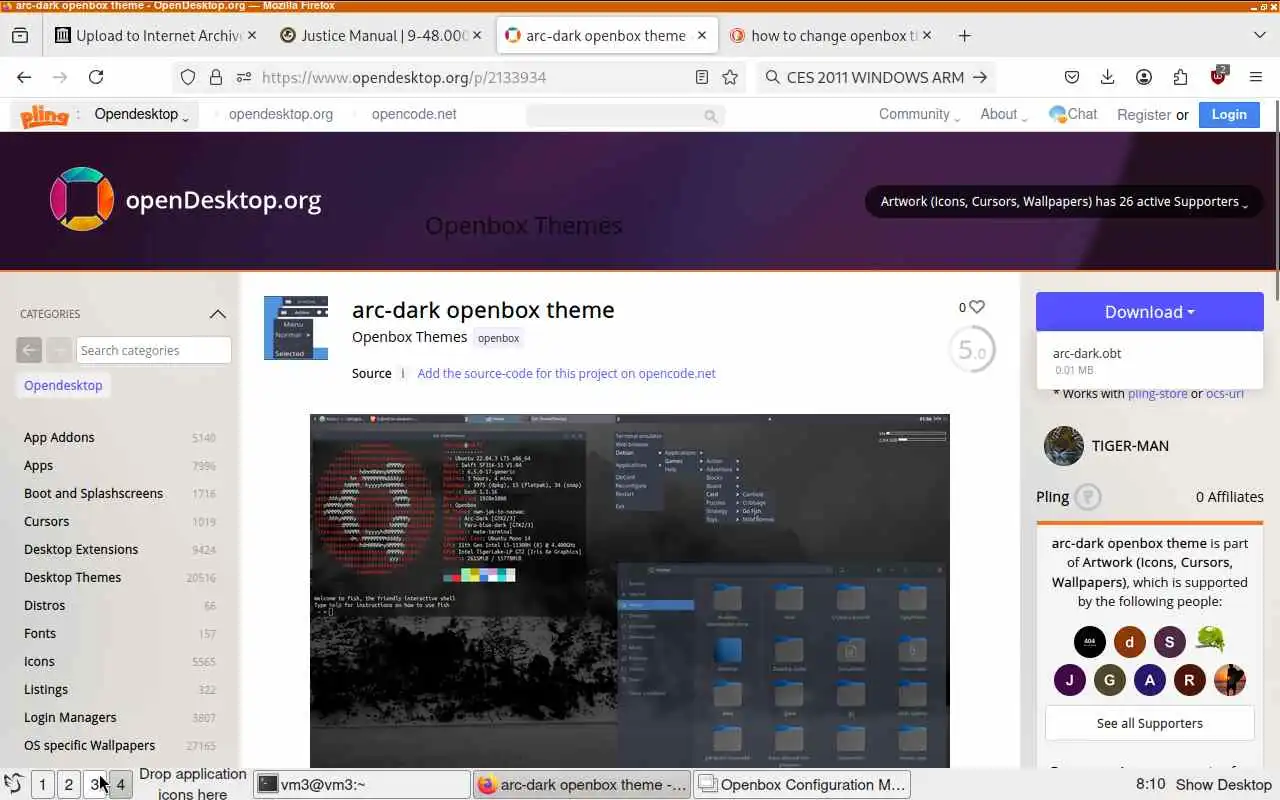List all tabs dropdown arrow

pyautogui.click(x=1260, y=35)
